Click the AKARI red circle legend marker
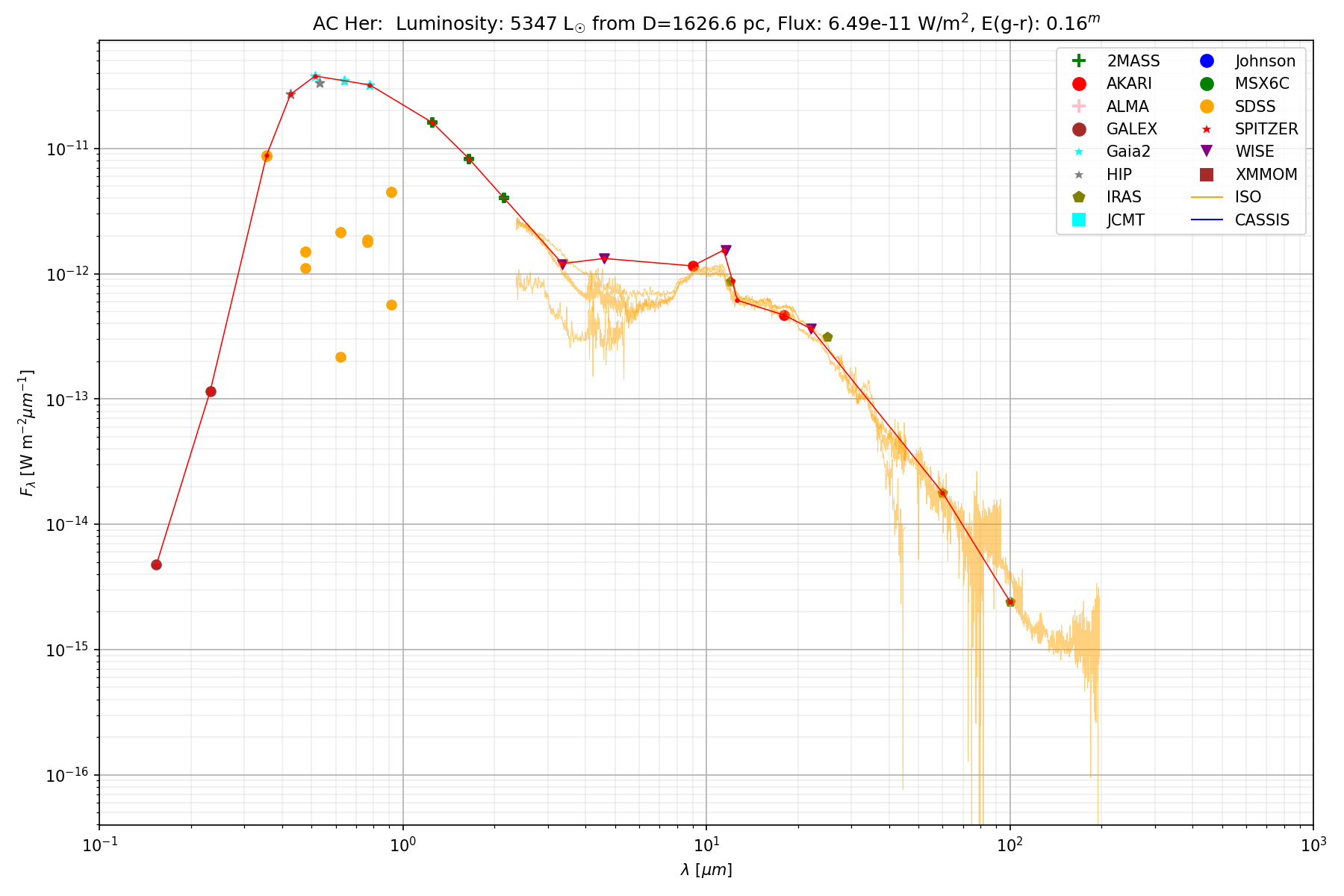The width and height of the screenshot is (1344, 896). coord(1078,84)
